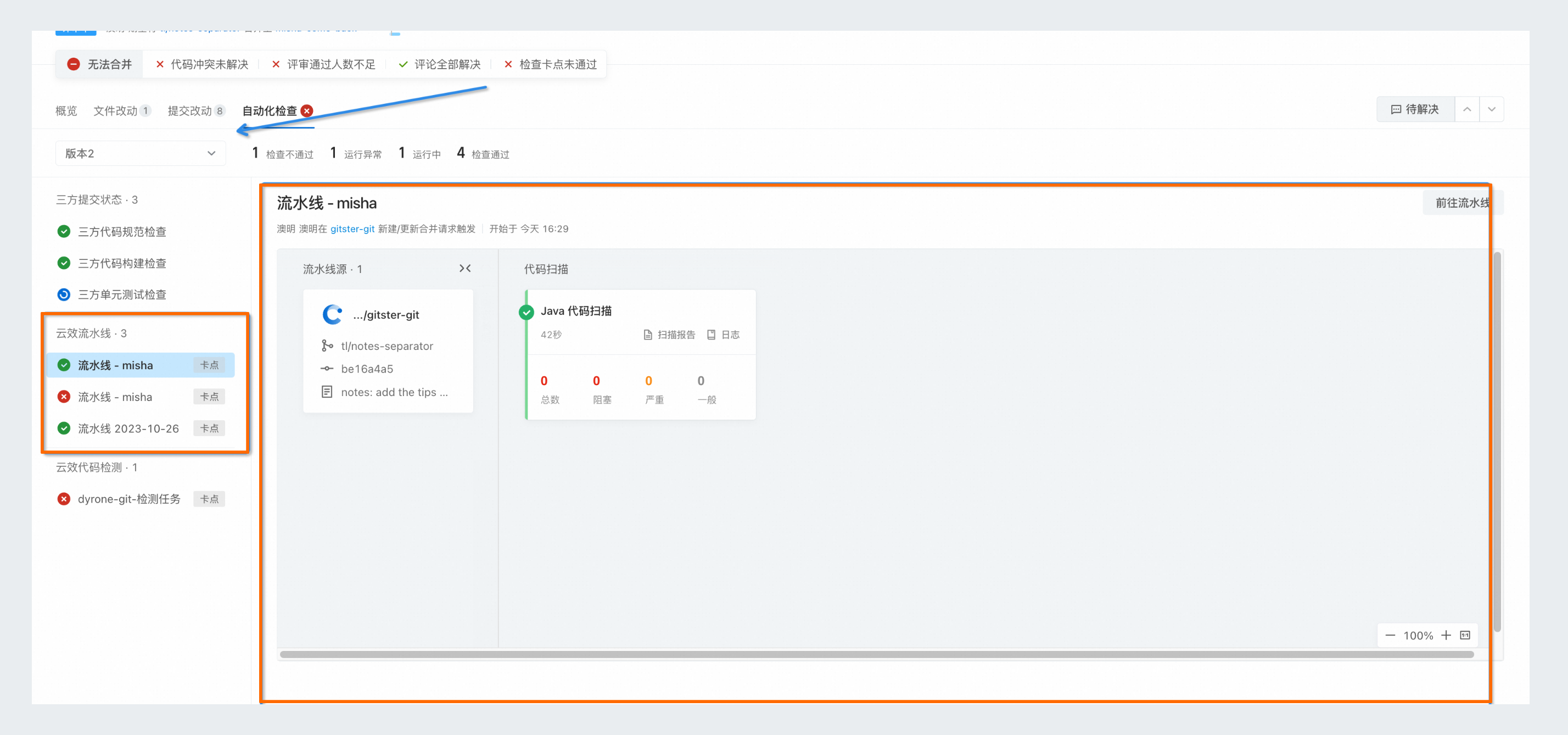This screenshot has height=735, width=1568.
Task: Click green pass icon of 三方代码规范检查
Action: click(x=64, y=231)
